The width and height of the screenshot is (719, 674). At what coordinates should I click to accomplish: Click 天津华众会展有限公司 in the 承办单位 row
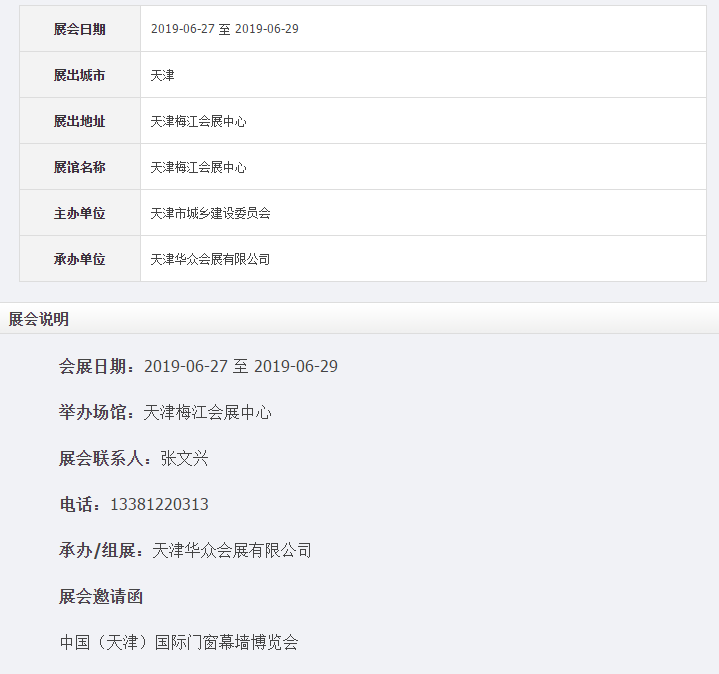(x=210, y=259)
